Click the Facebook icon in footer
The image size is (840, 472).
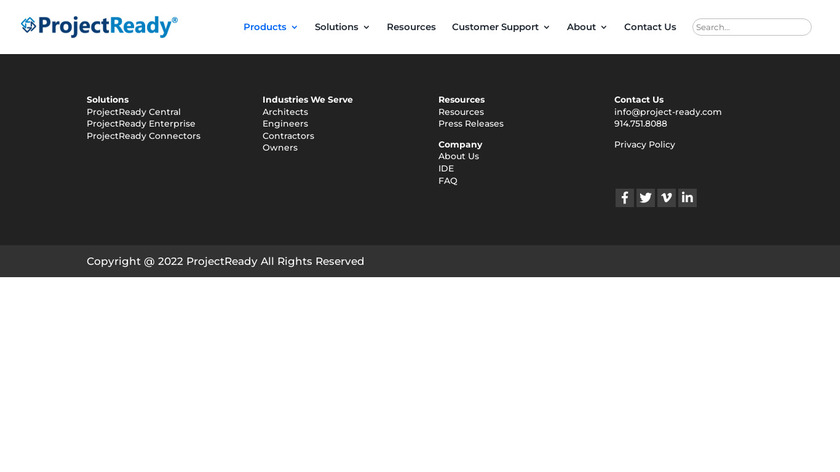tap(624, 198)
